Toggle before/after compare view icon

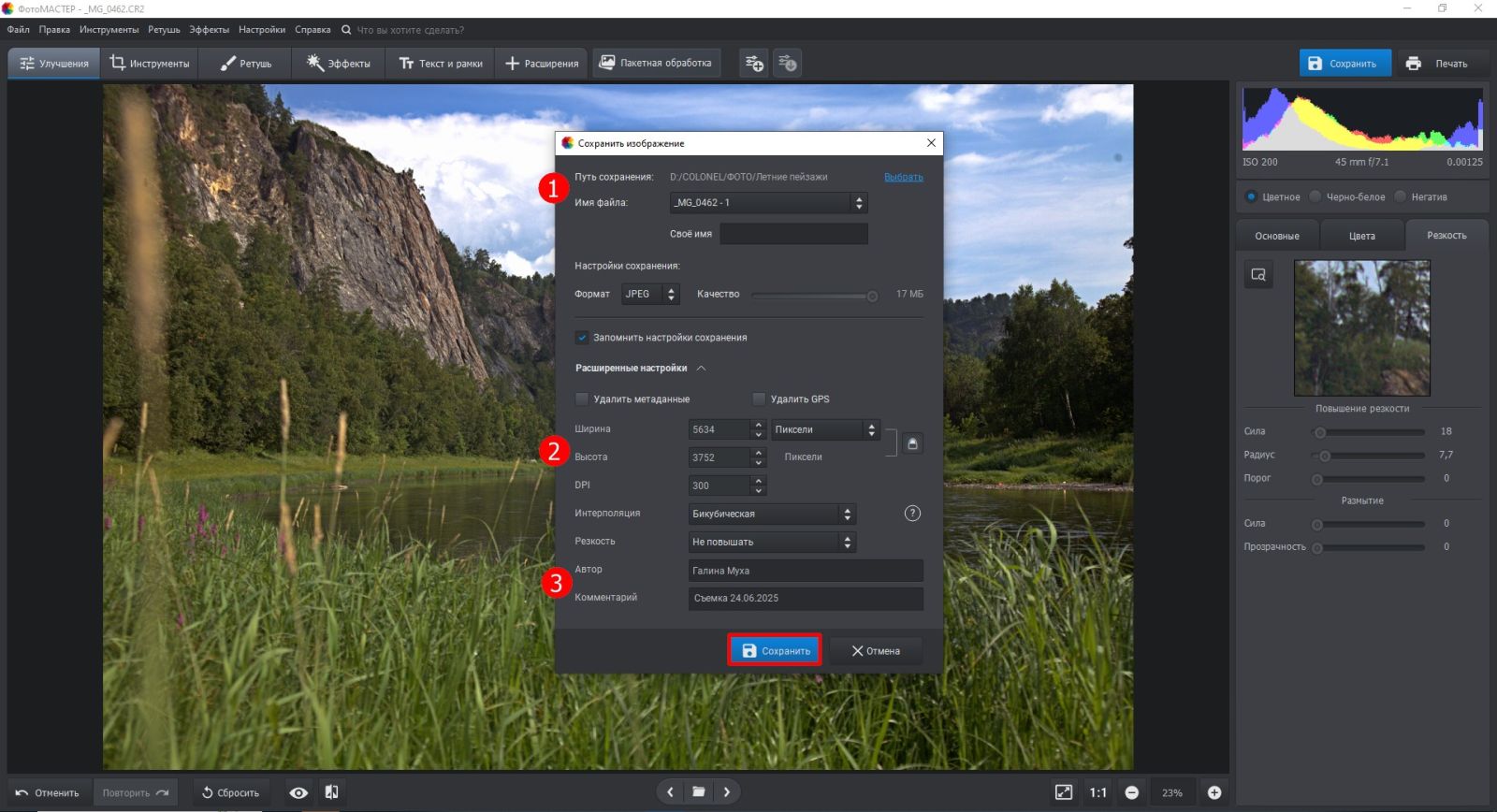point(331,792)
